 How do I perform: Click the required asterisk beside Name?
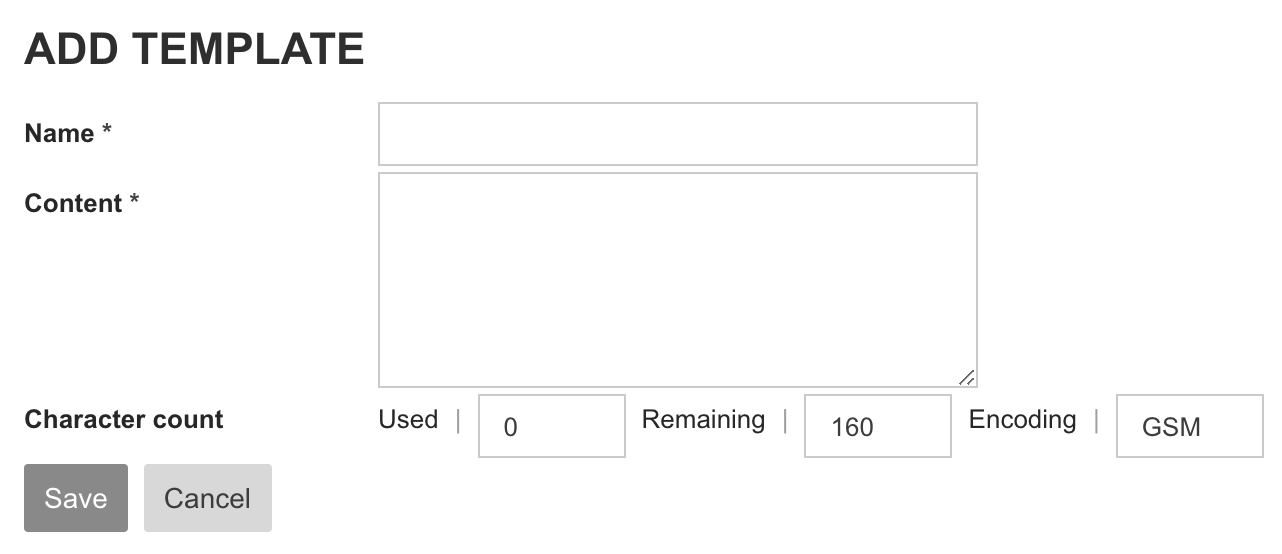click(x=106, y=133)
